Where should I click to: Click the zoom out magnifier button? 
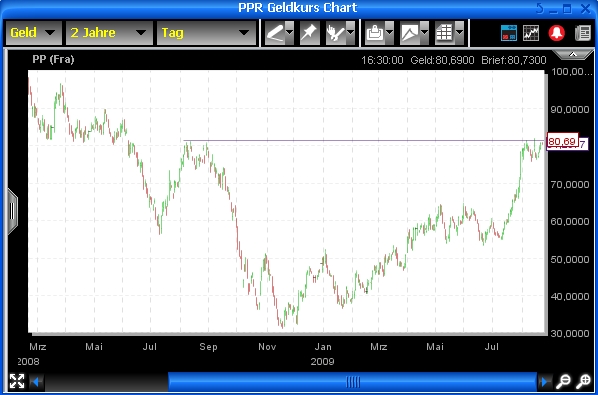coord(563,381)
